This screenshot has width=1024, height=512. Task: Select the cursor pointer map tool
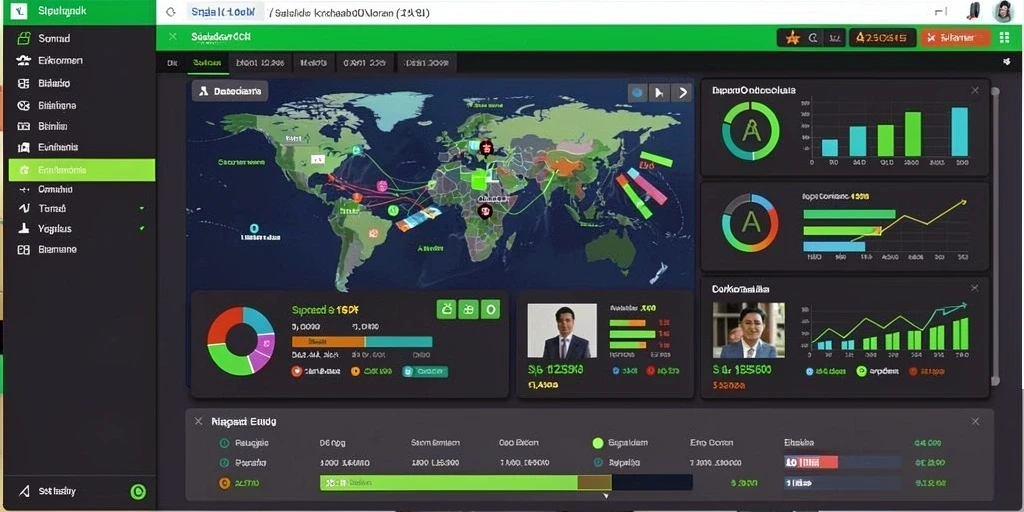pos(659,93)
